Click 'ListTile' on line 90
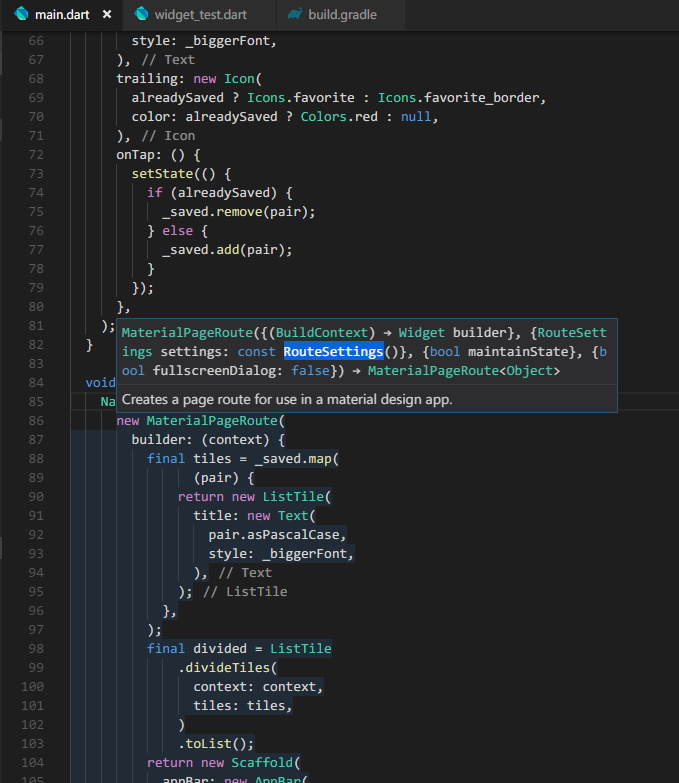Image resolution: width=679 pixels, height=783 pixels. point(293,497)
